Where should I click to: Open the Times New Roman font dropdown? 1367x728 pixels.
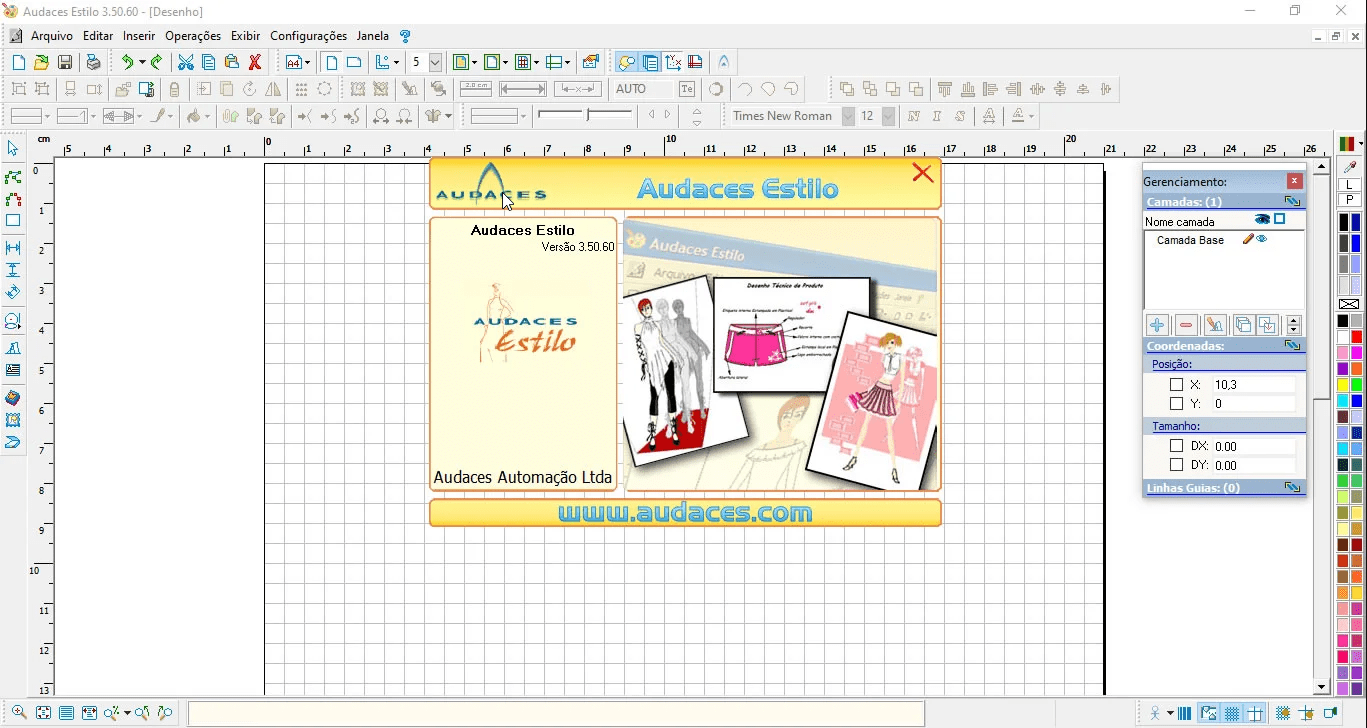point(848,116)
